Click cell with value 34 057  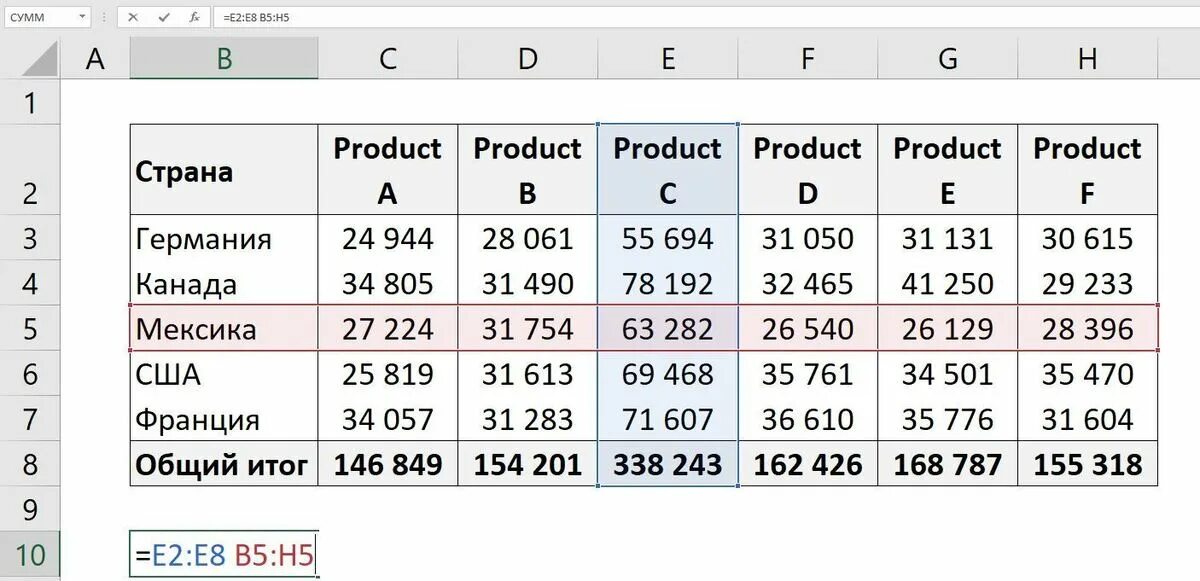click(388, 418)
